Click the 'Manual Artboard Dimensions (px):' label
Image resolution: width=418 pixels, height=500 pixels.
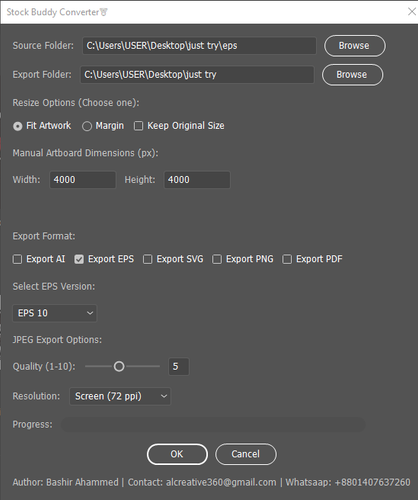(85, 153)
